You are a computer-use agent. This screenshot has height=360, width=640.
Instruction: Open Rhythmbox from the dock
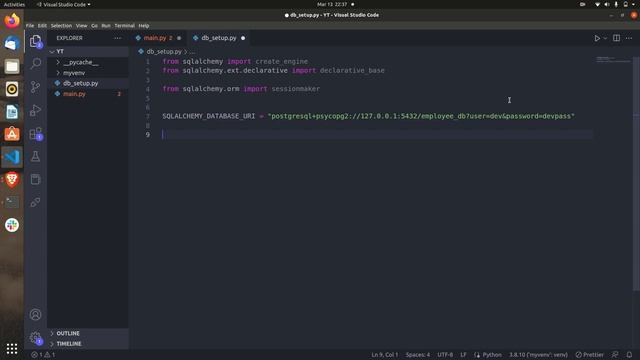[12, 89]
